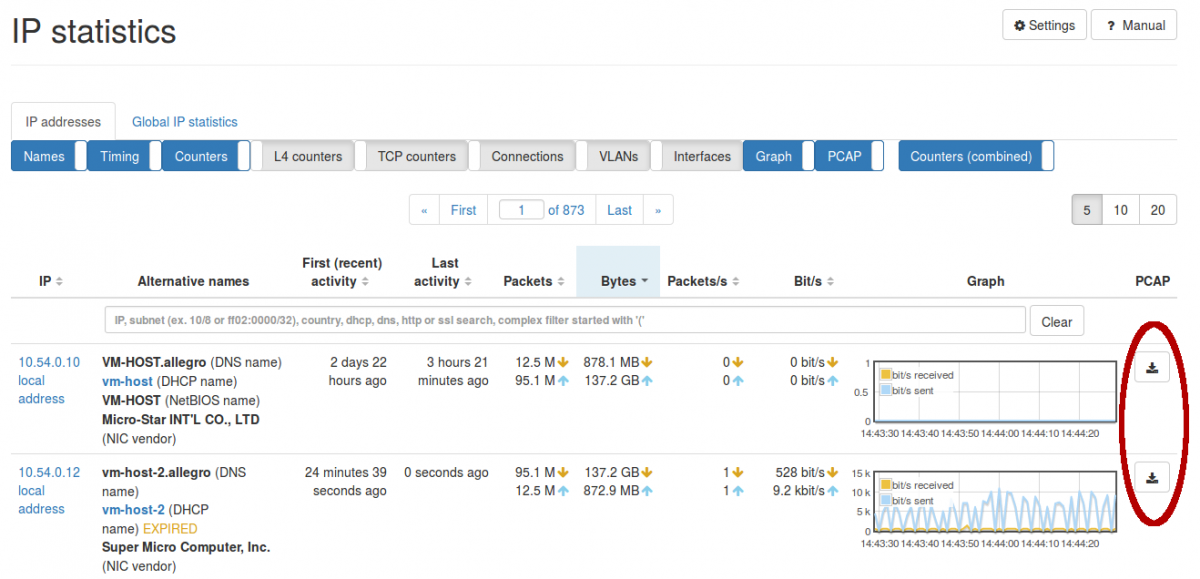Sort by the Bit/s column arrows
The width and height of the screenshot is (1200, 579).
coord(829,281)
